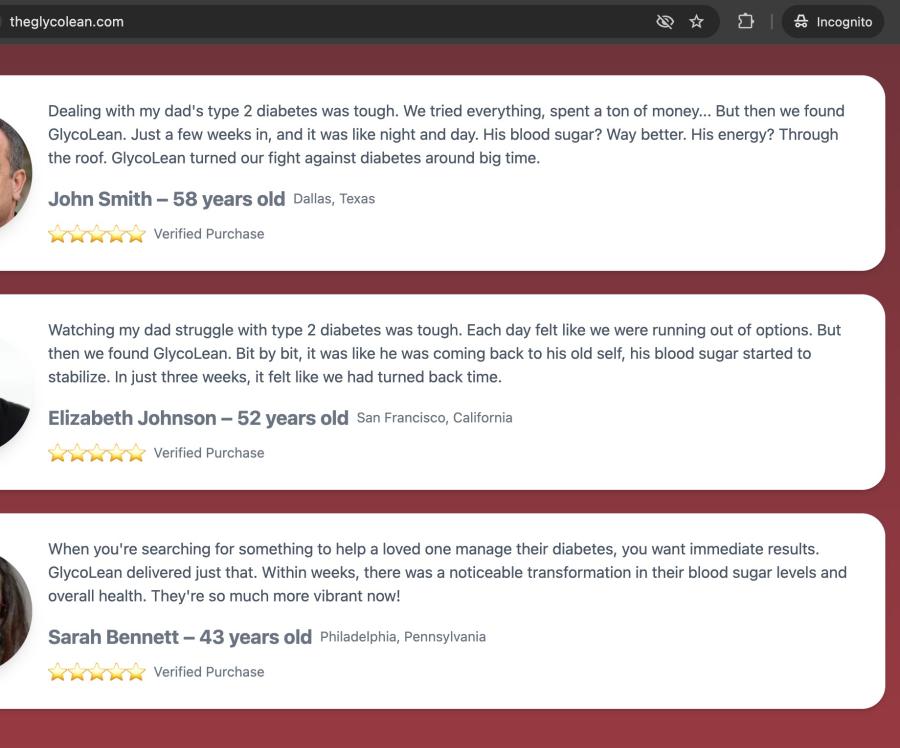Click Verified Purchase under John Smith
Image resolution: width=900 pixels, height=748 pixels.
(209, 234)
